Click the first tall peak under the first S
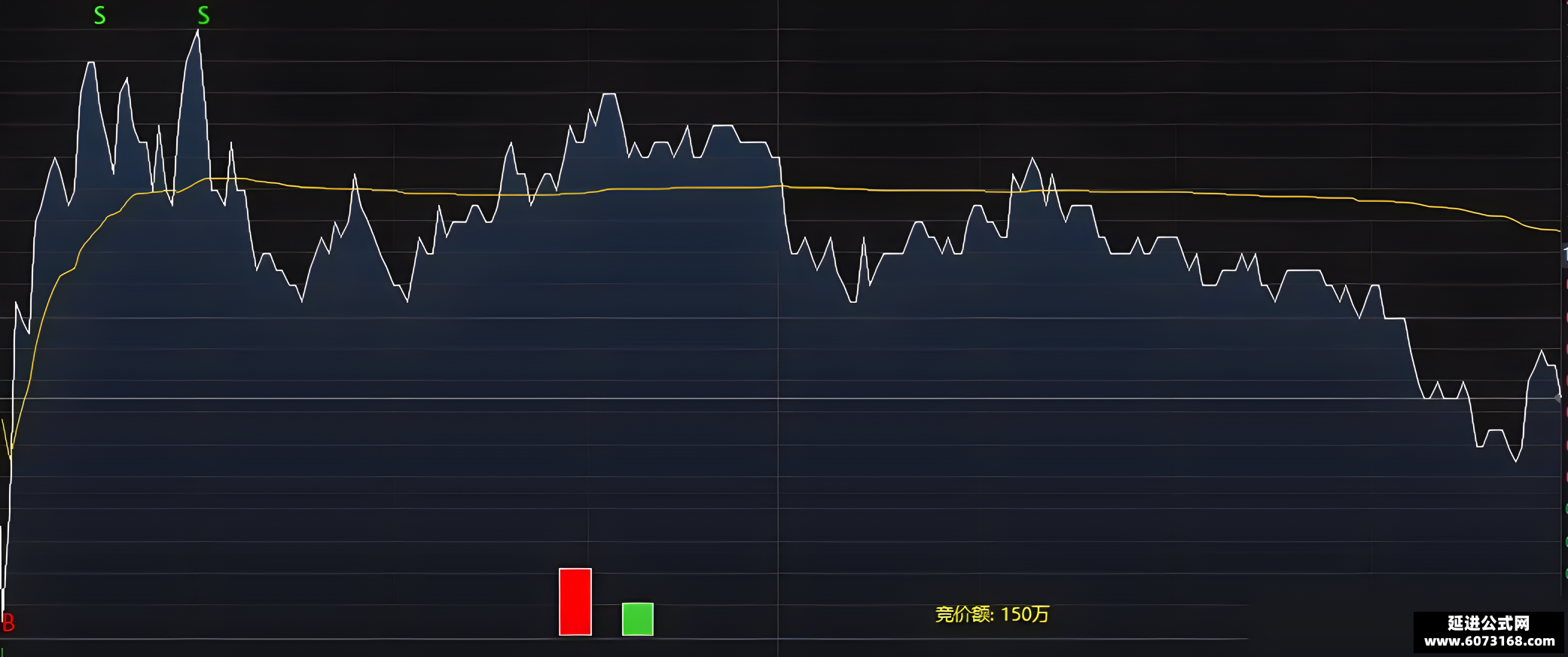 click(x=91, y=63)
